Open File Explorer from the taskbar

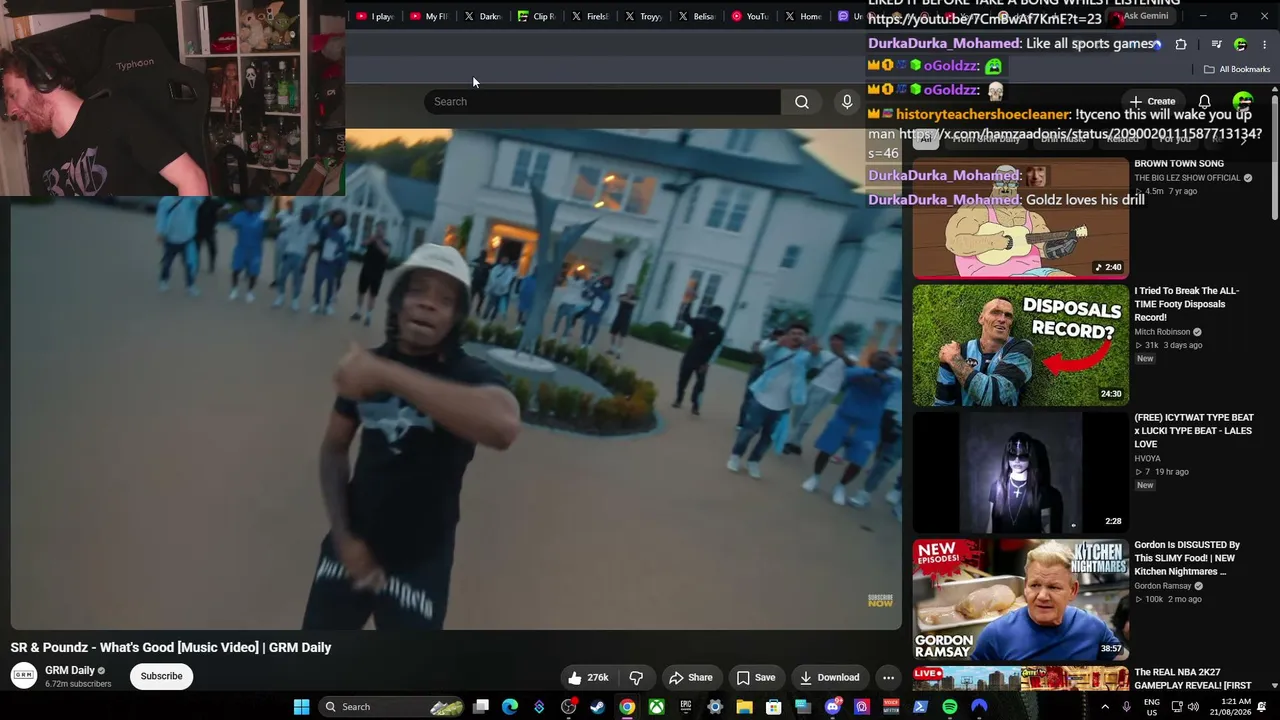point(744,707)
